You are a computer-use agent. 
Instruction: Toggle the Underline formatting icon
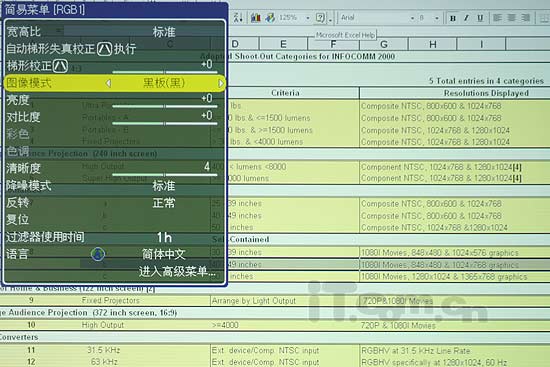[480, 18]
